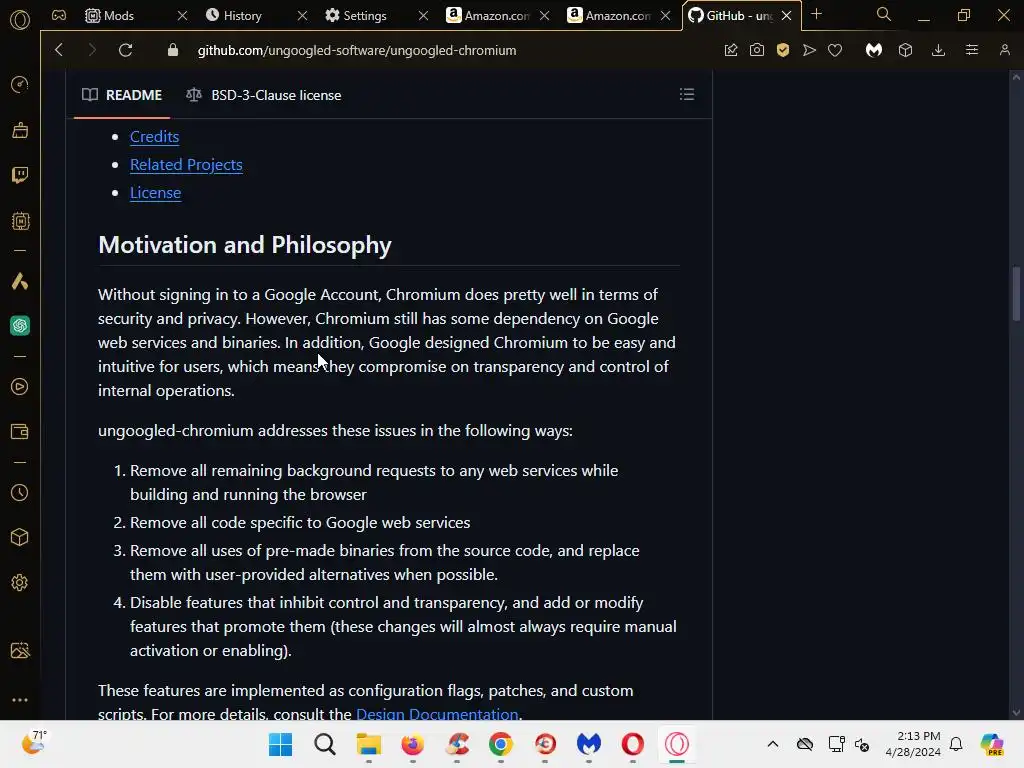Open downloads arrow icon
This screenshot has height=768, width=1024.
(x=938, y=50)
